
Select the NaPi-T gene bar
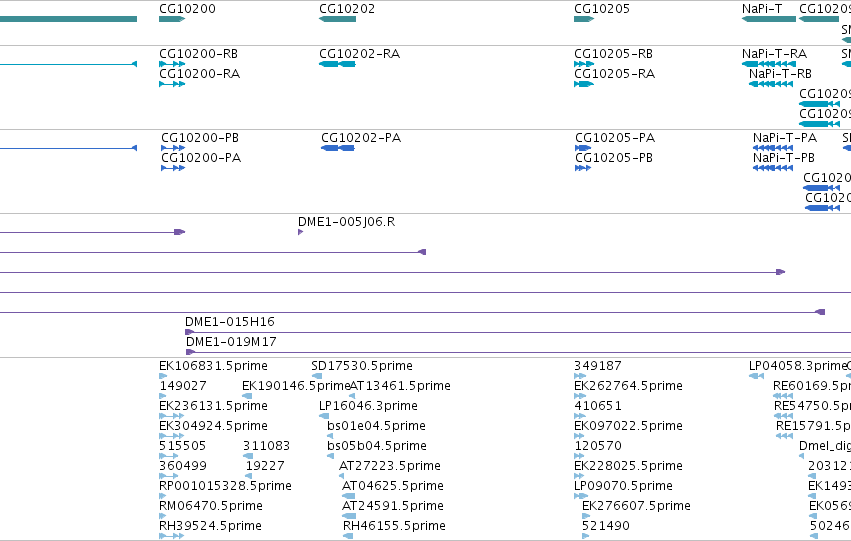click(x=769, y=19)
